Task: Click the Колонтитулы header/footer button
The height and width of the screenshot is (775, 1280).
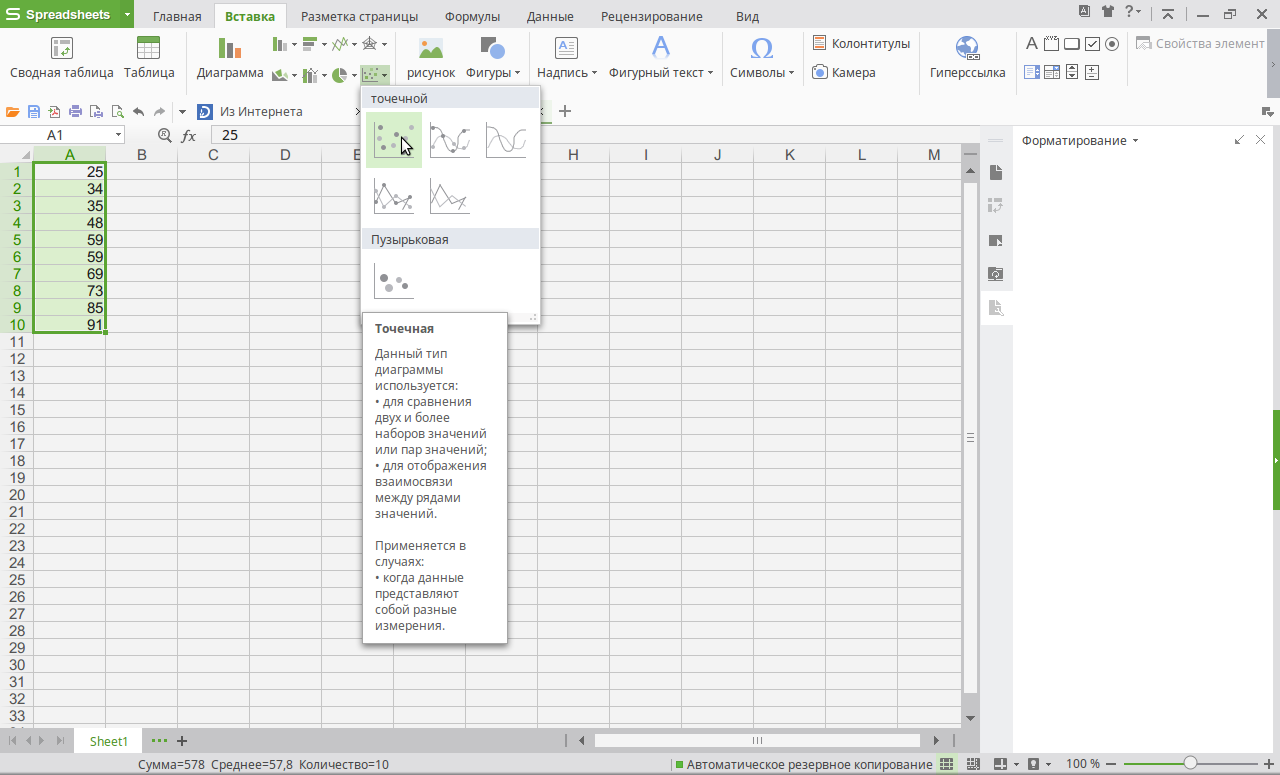Action: point(861,44)
